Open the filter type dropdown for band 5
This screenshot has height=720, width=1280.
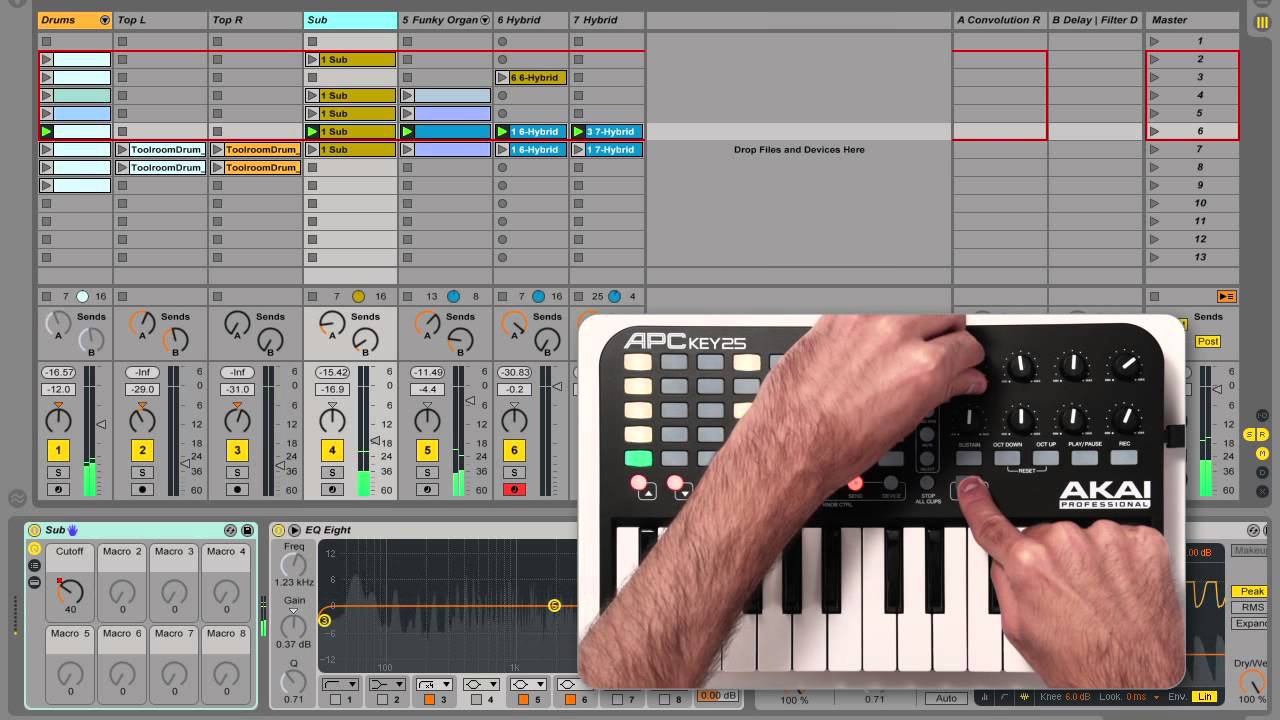click(528, 685)
